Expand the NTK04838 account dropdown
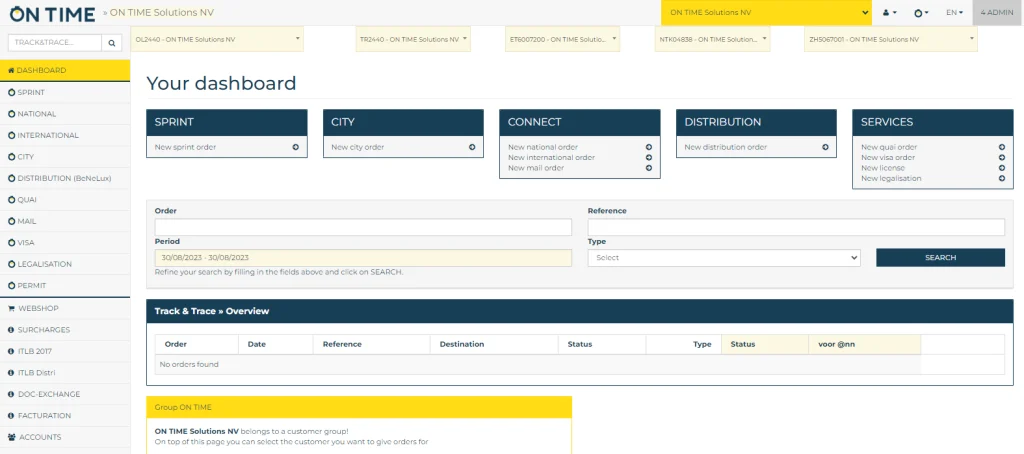 (x=712, y=39)
